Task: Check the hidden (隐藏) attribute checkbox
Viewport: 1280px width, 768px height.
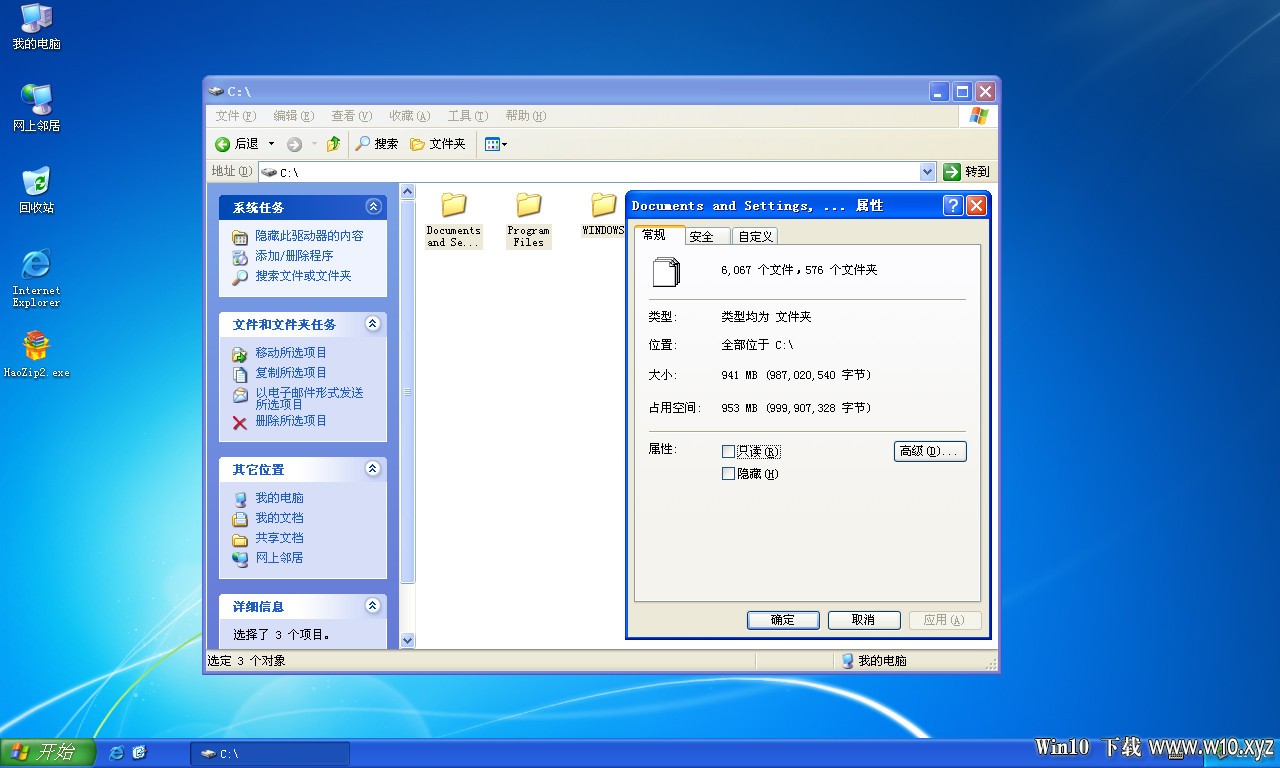Action: 728,474
